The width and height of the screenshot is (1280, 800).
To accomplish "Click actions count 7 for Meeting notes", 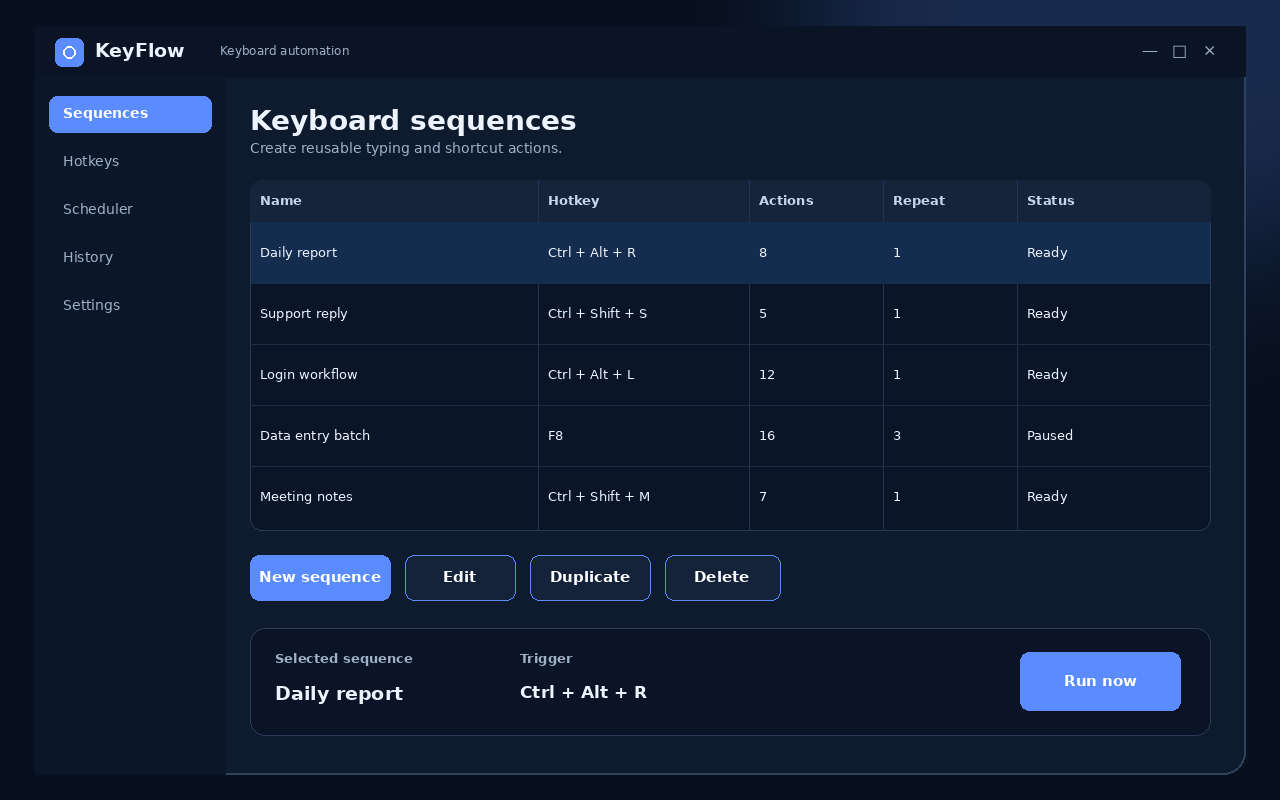I will coord(816,497).
